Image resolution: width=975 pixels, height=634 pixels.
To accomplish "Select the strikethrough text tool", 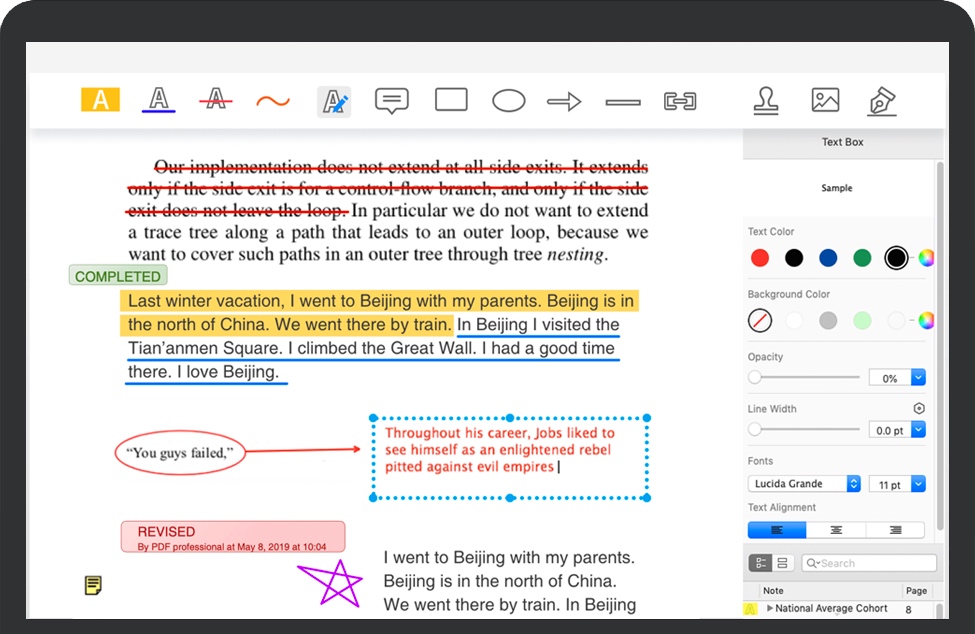I will (216, 99).
